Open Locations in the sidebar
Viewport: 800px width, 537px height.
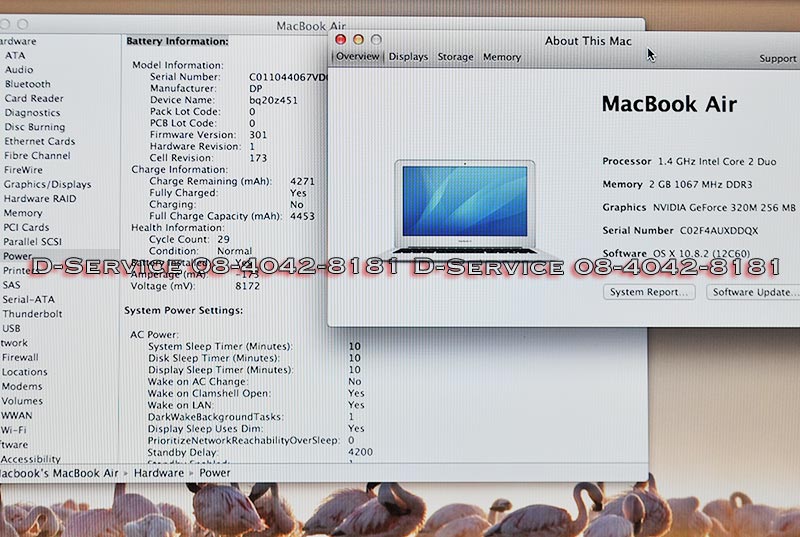(x=24, y=372)
